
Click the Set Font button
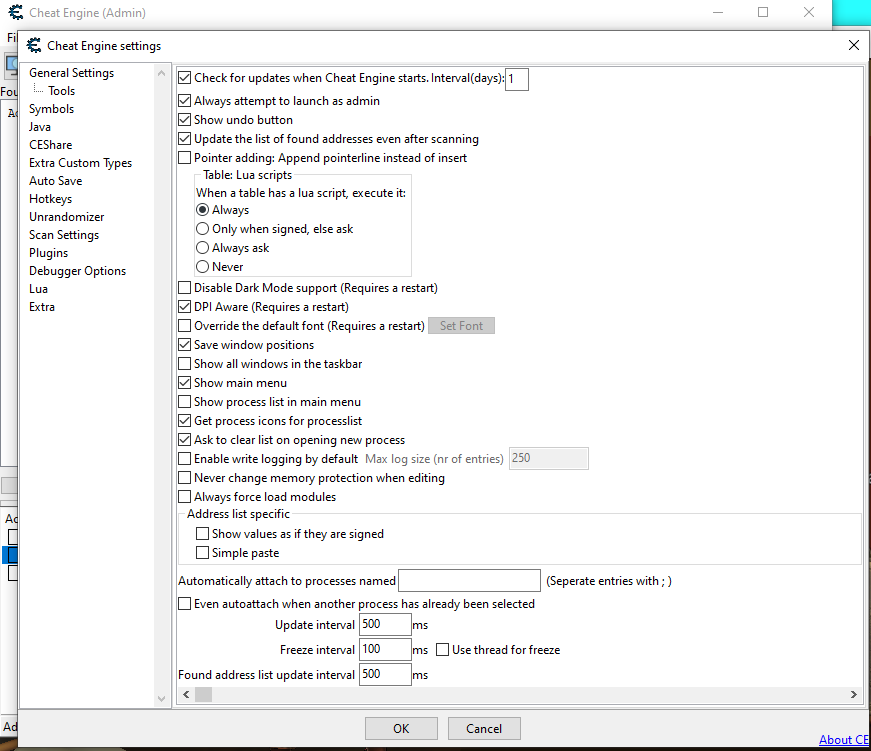(x=461, y=326)
